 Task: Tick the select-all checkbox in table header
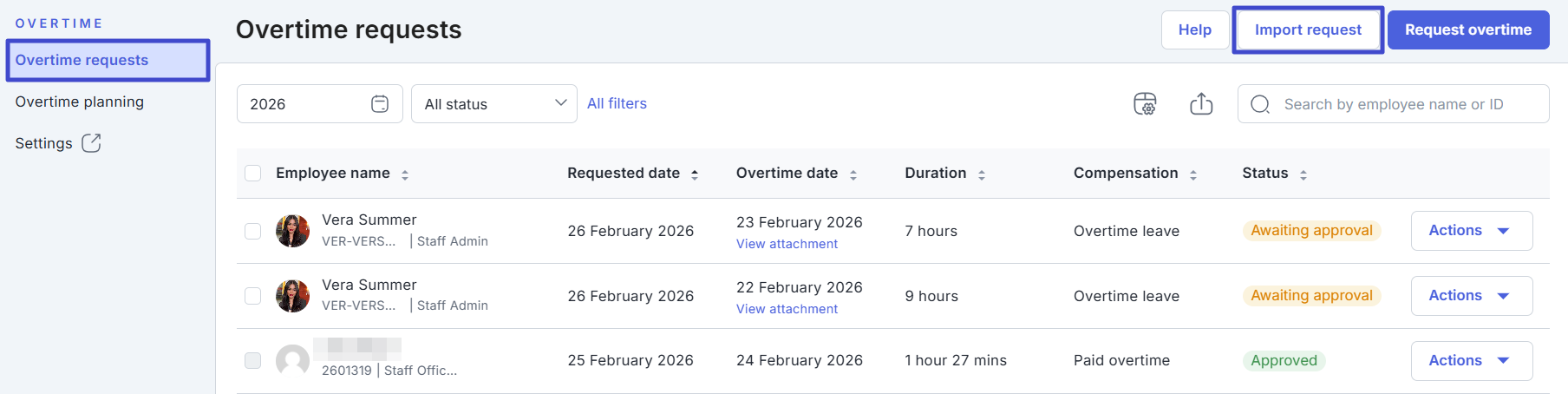(253, 174)
